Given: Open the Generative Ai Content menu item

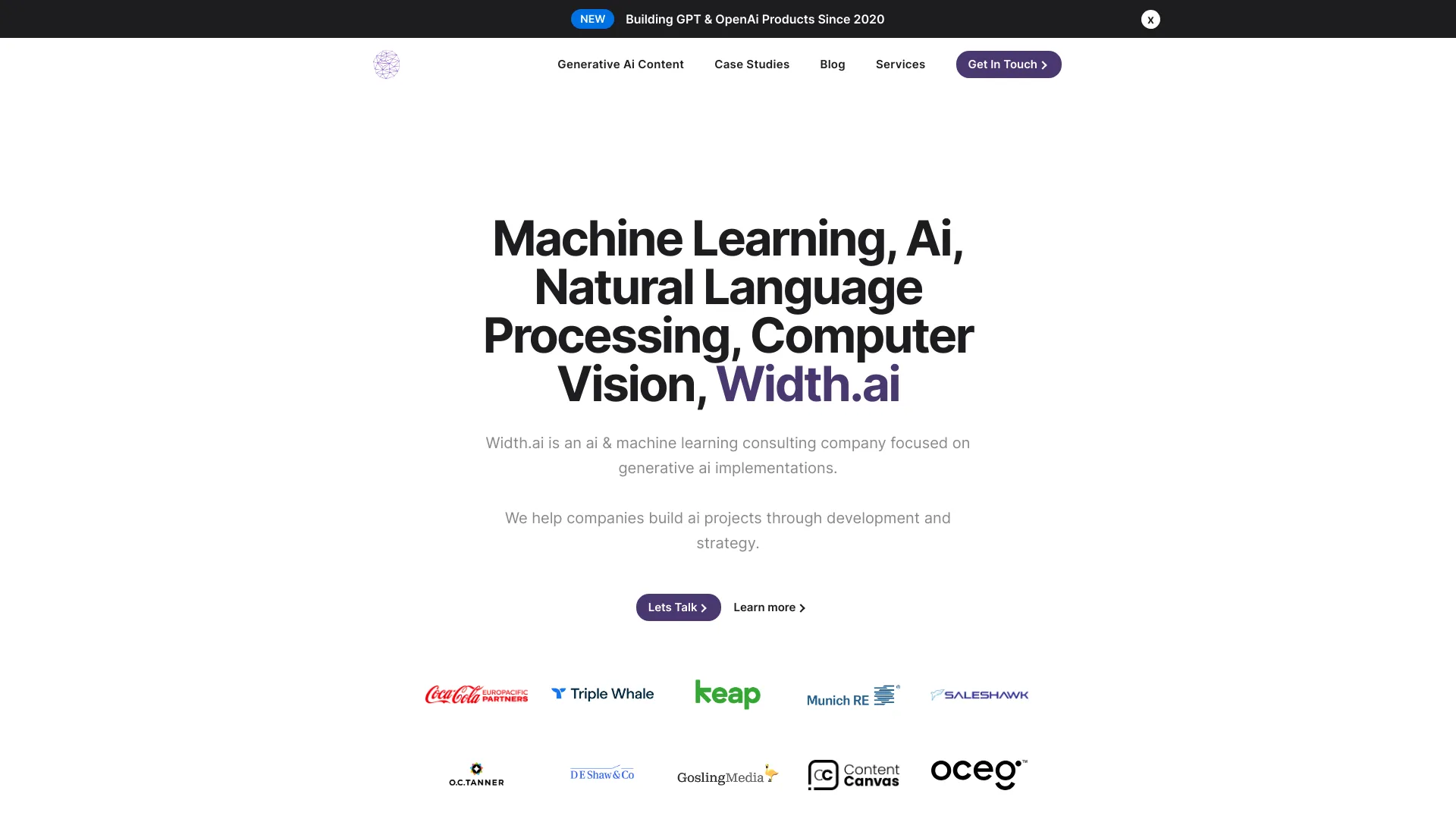Looking at the screenshot, I should pos(620,64).
